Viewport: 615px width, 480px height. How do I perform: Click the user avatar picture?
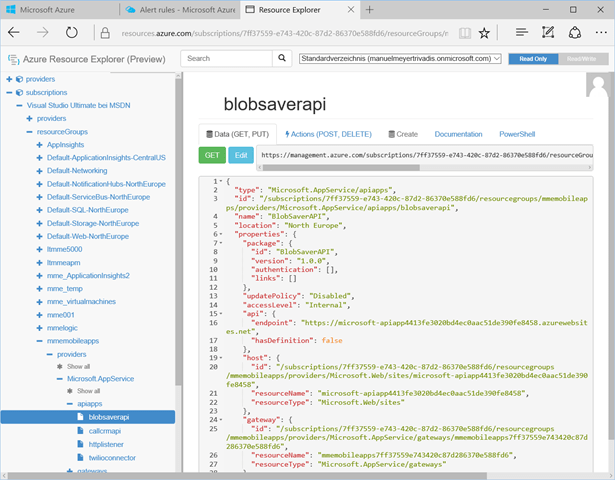(x=598, y=84)
